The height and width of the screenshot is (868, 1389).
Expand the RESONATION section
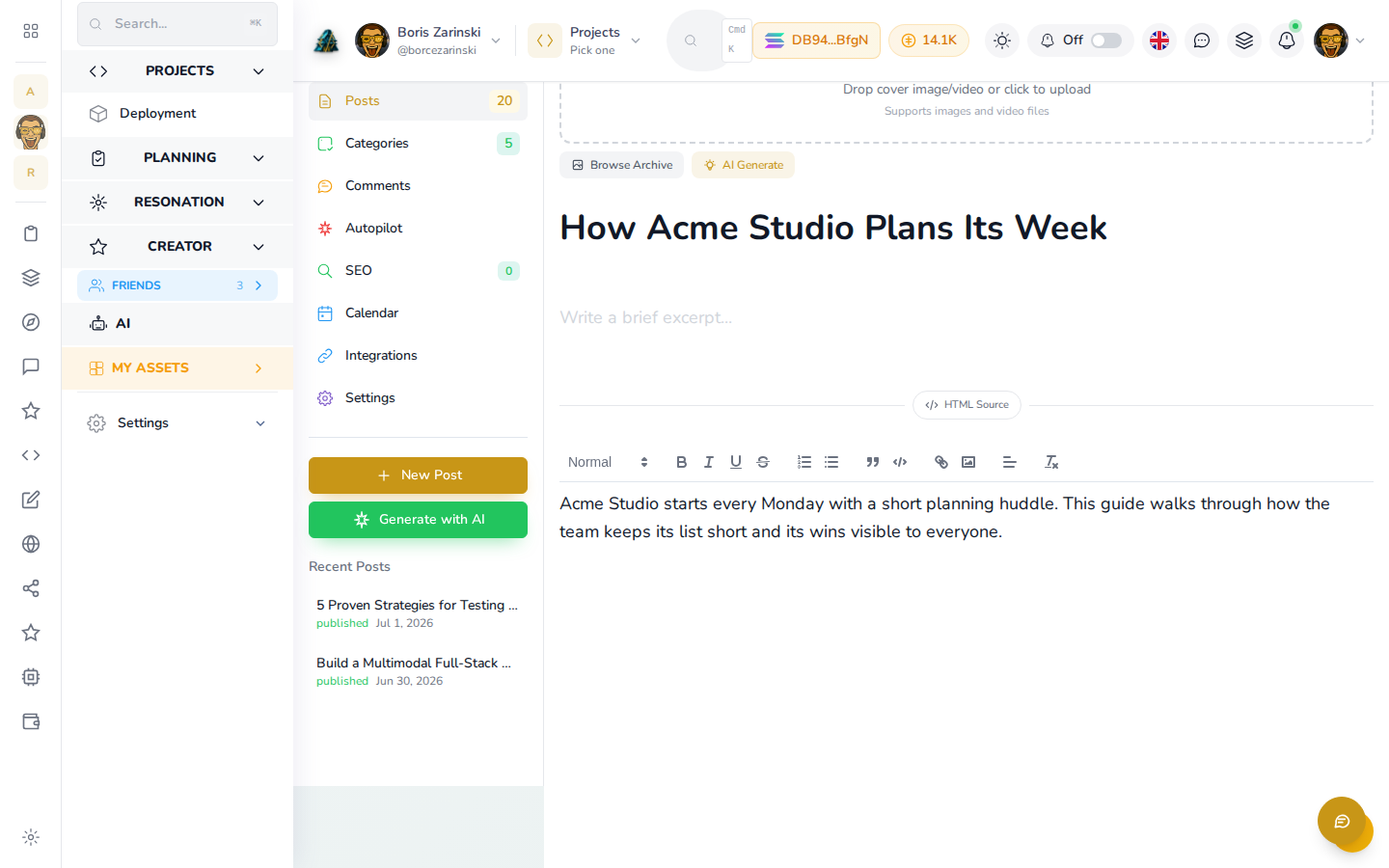(177, 203)
